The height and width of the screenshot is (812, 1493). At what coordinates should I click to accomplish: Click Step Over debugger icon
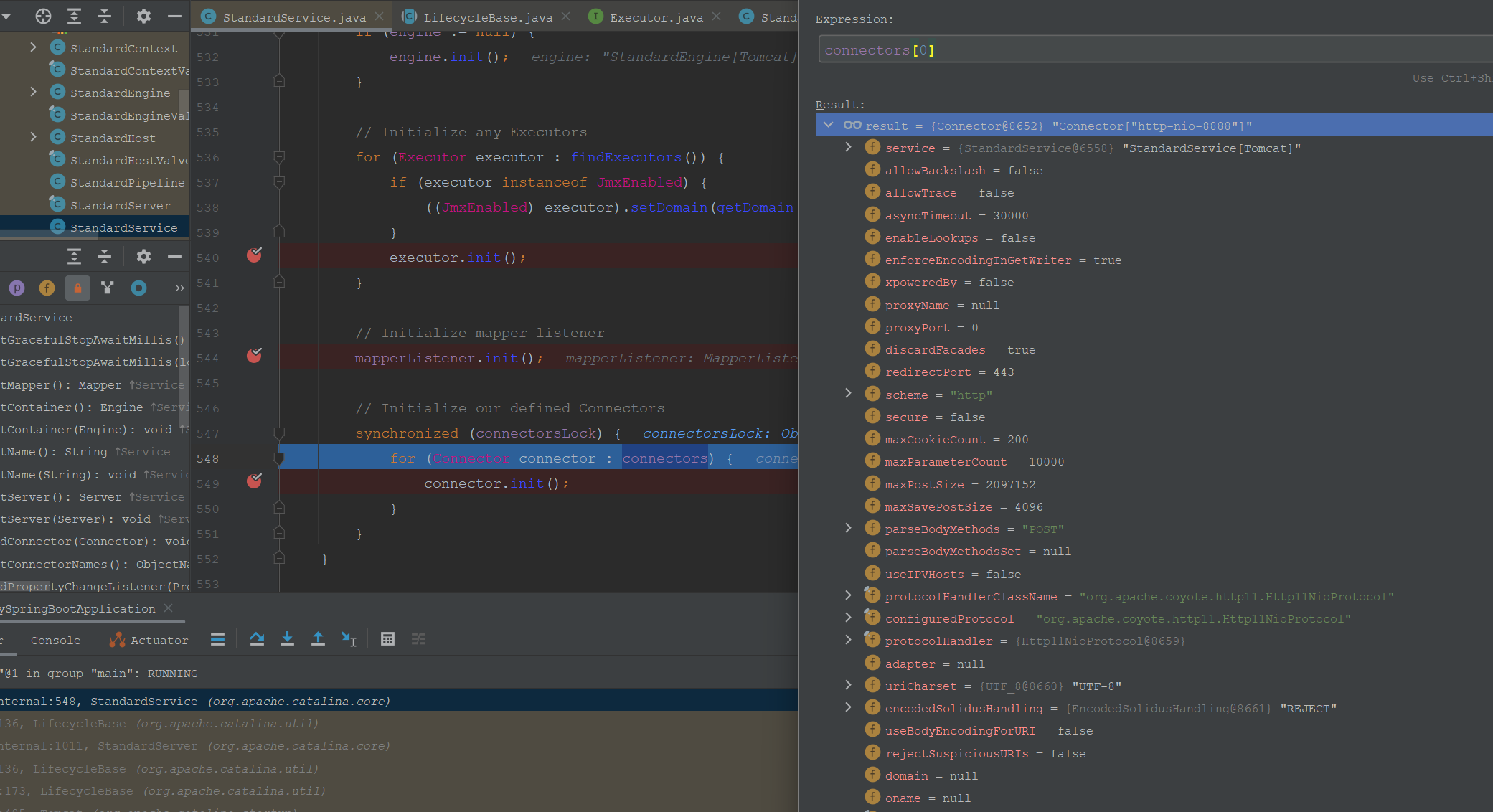(x=257, y=639)
